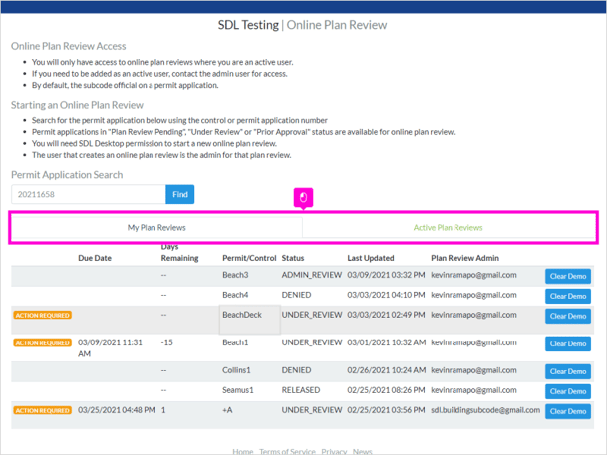607x455 pixels.
Task: Click the RELEASED status text
Action: click(x=301, y=390)
